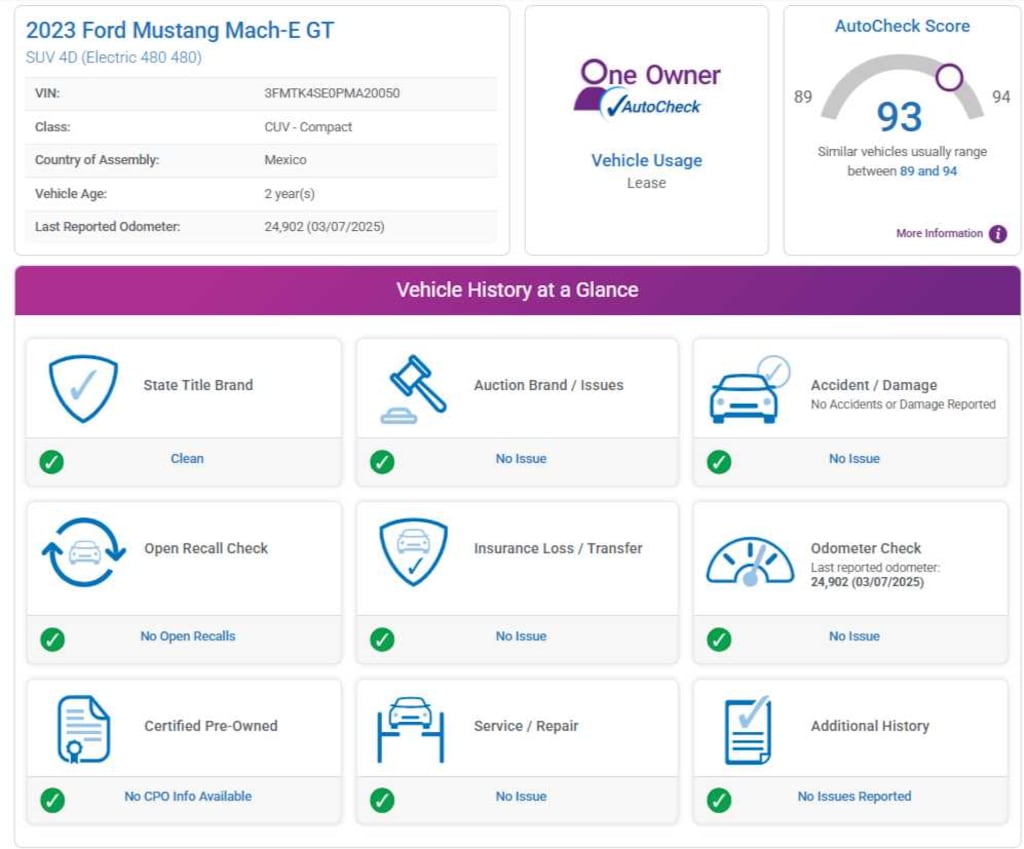This screenshot has width=1024, height=849.
Task: Click the One Owner AutoCheck logo
Action: point(646,89)
